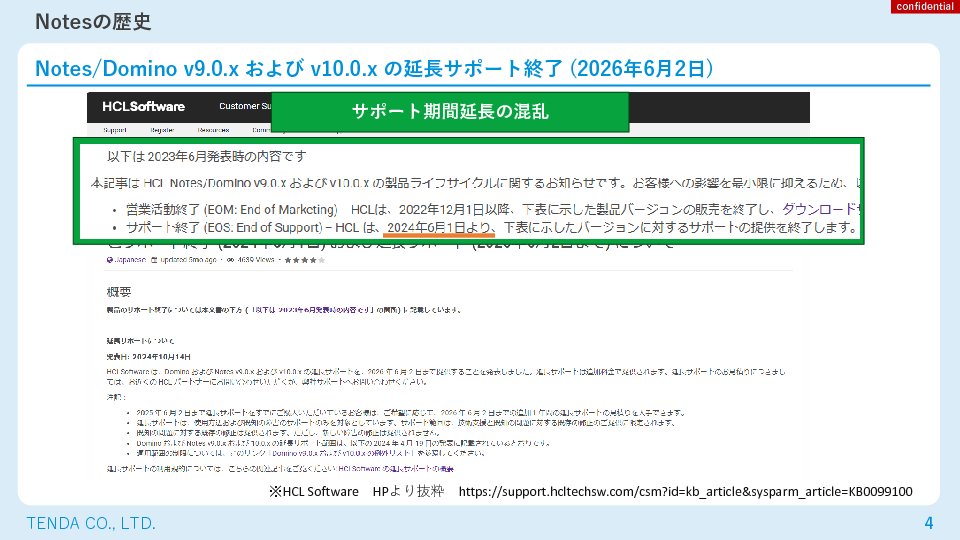
Task: Open the Support navigation tab
Action: point(114,130)
